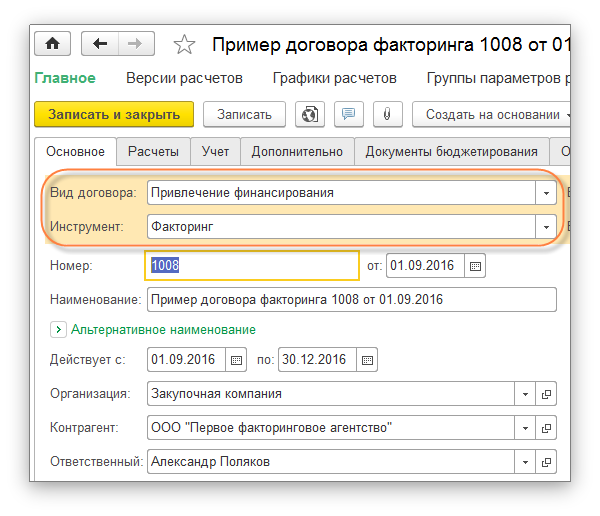Expand 'Альтернативное наименование' section
The height and width of the screenshot is (516, 600).
point(58,329)
